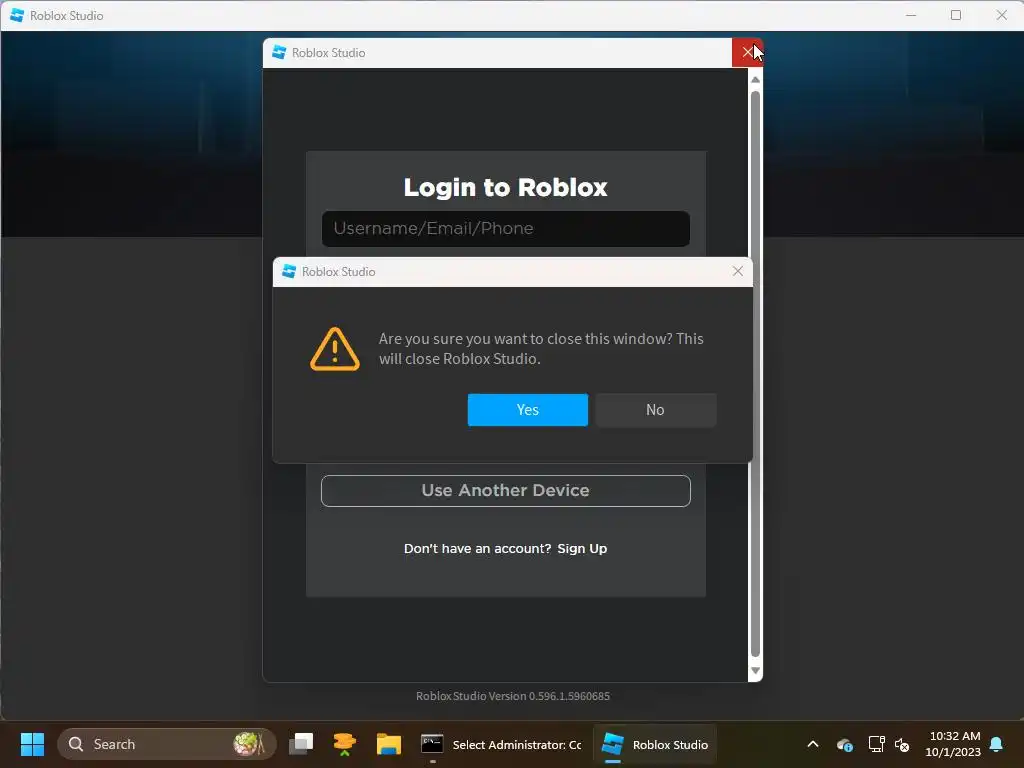Open the clock showing 10:32 AM
This screenshot has width=1024, height=768.
point(953,744)
